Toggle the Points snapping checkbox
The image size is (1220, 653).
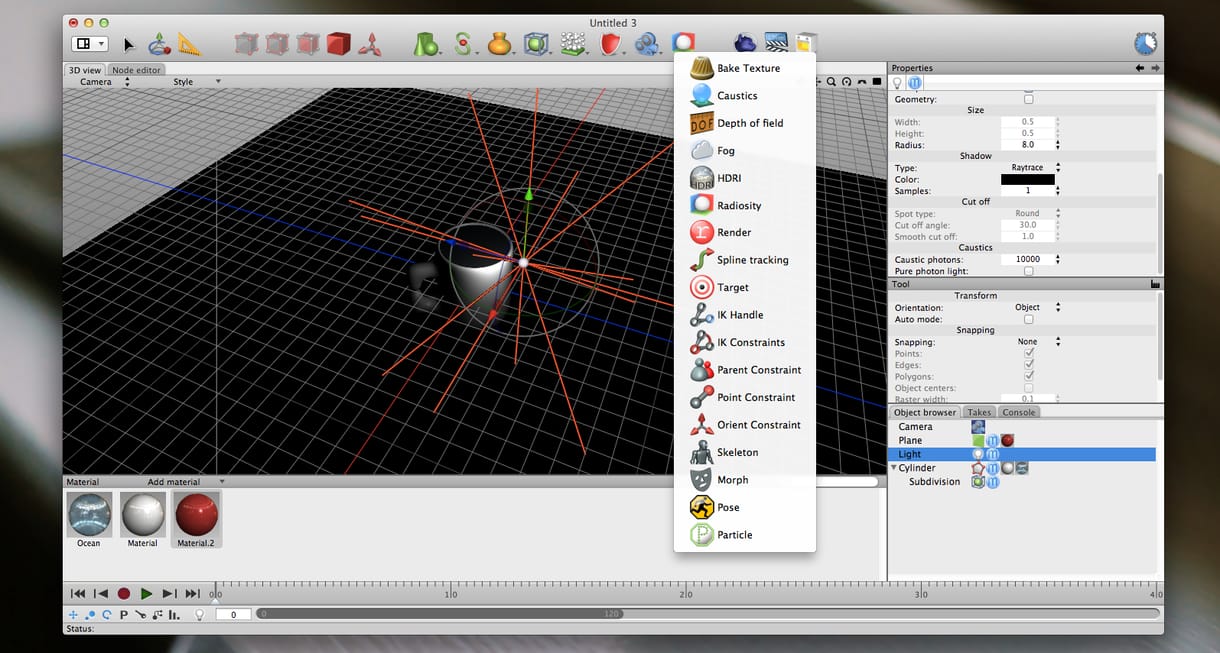(x=1028, y=353)
